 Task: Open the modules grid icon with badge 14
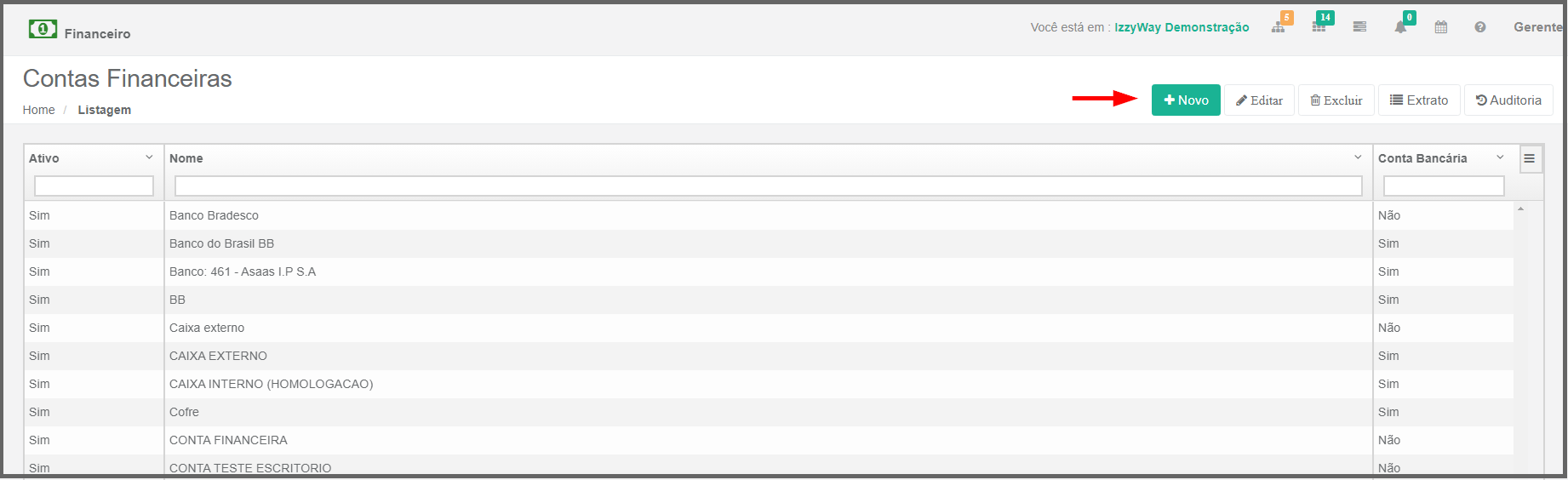pos(1319,27)
